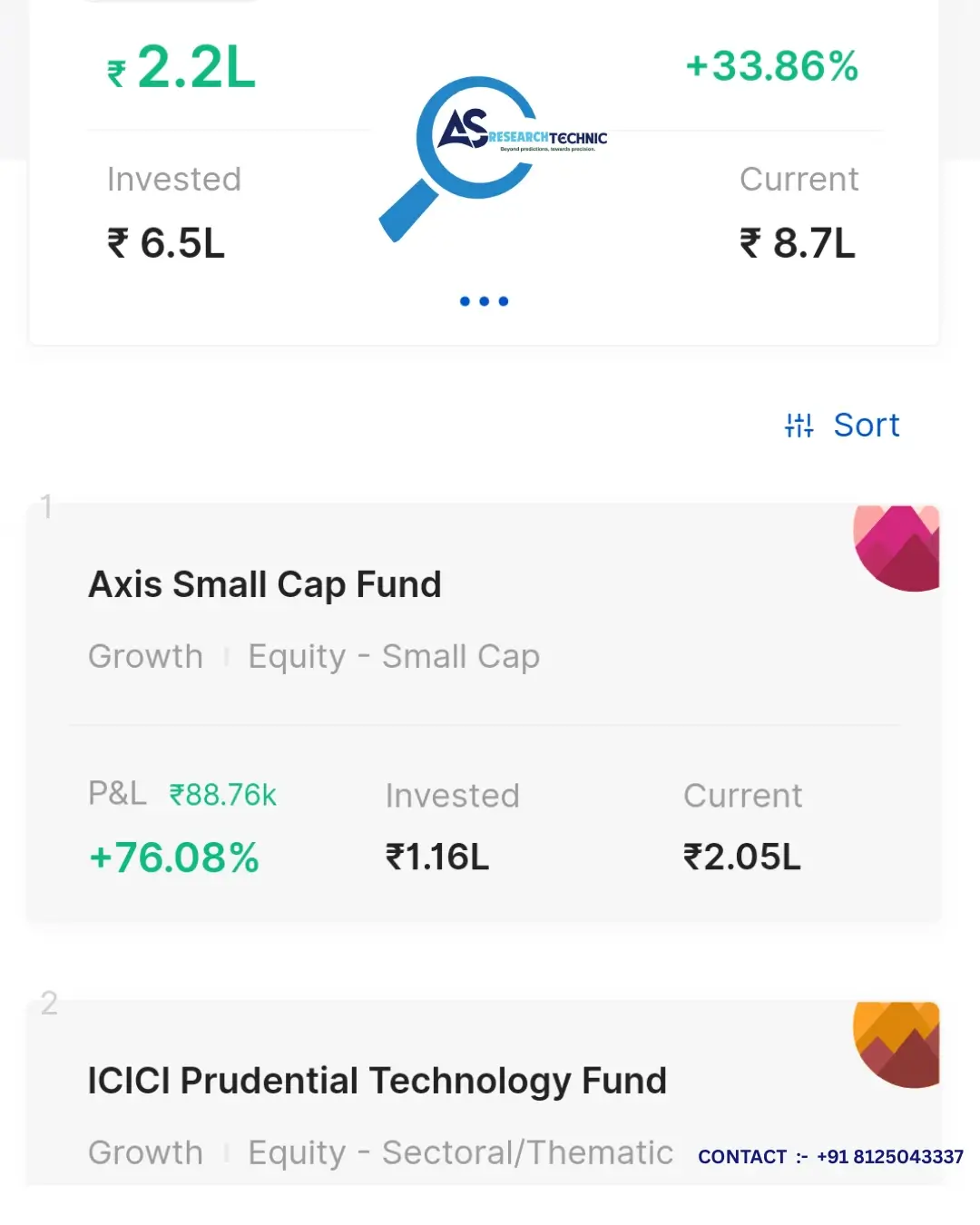This screenshot has height=1225, width=980.
Task: Tap Axis fund Current ₹2.05L
Action: tap(742, 857)
